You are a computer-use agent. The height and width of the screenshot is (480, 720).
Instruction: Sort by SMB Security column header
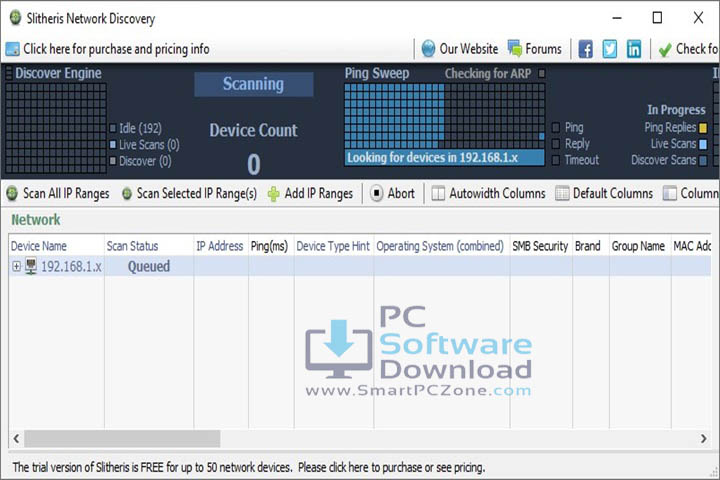pyautogui.click(x=541, y=246)
